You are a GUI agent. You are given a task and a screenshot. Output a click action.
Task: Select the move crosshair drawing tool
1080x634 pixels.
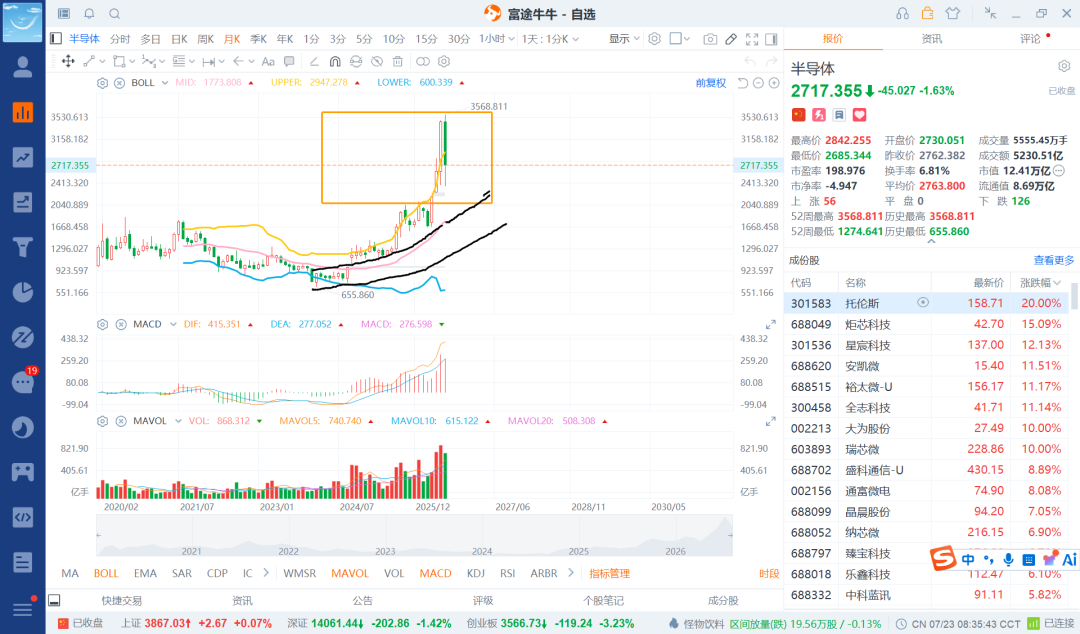point(68,61)
